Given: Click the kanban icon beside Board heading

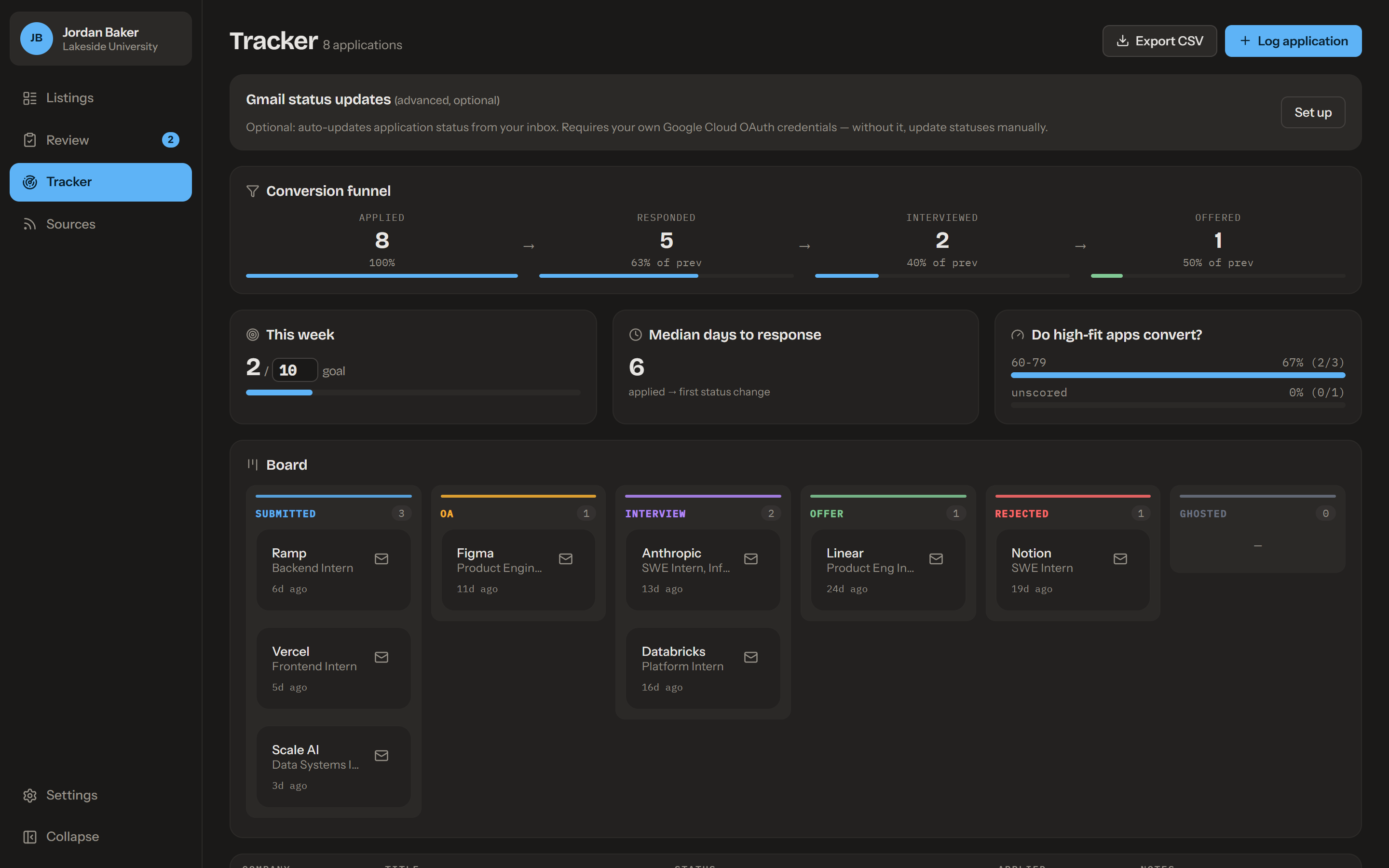Looking at the screenshot, I should coord(253,464).
